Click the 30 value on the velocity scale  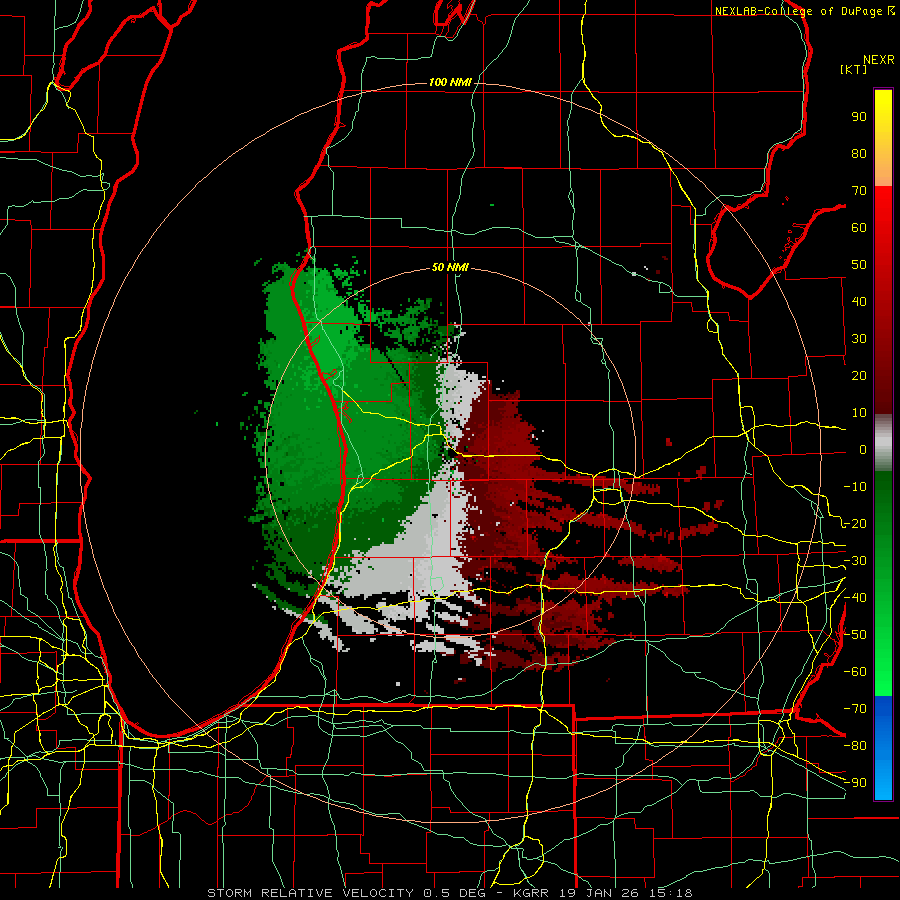coord(859,339)
